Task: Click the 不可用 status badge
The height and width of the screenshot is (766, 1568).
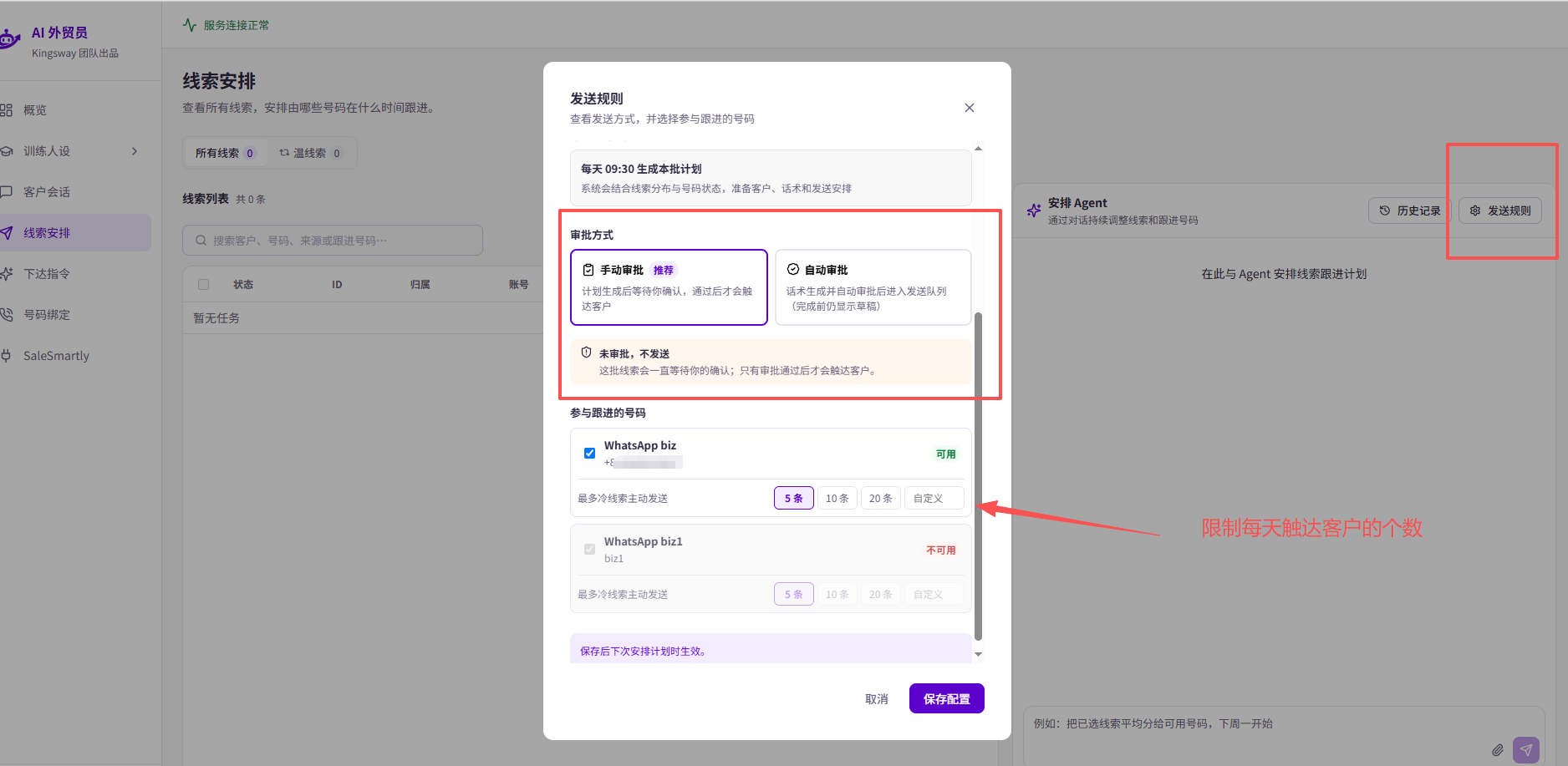Action: [x=941, y=550]
